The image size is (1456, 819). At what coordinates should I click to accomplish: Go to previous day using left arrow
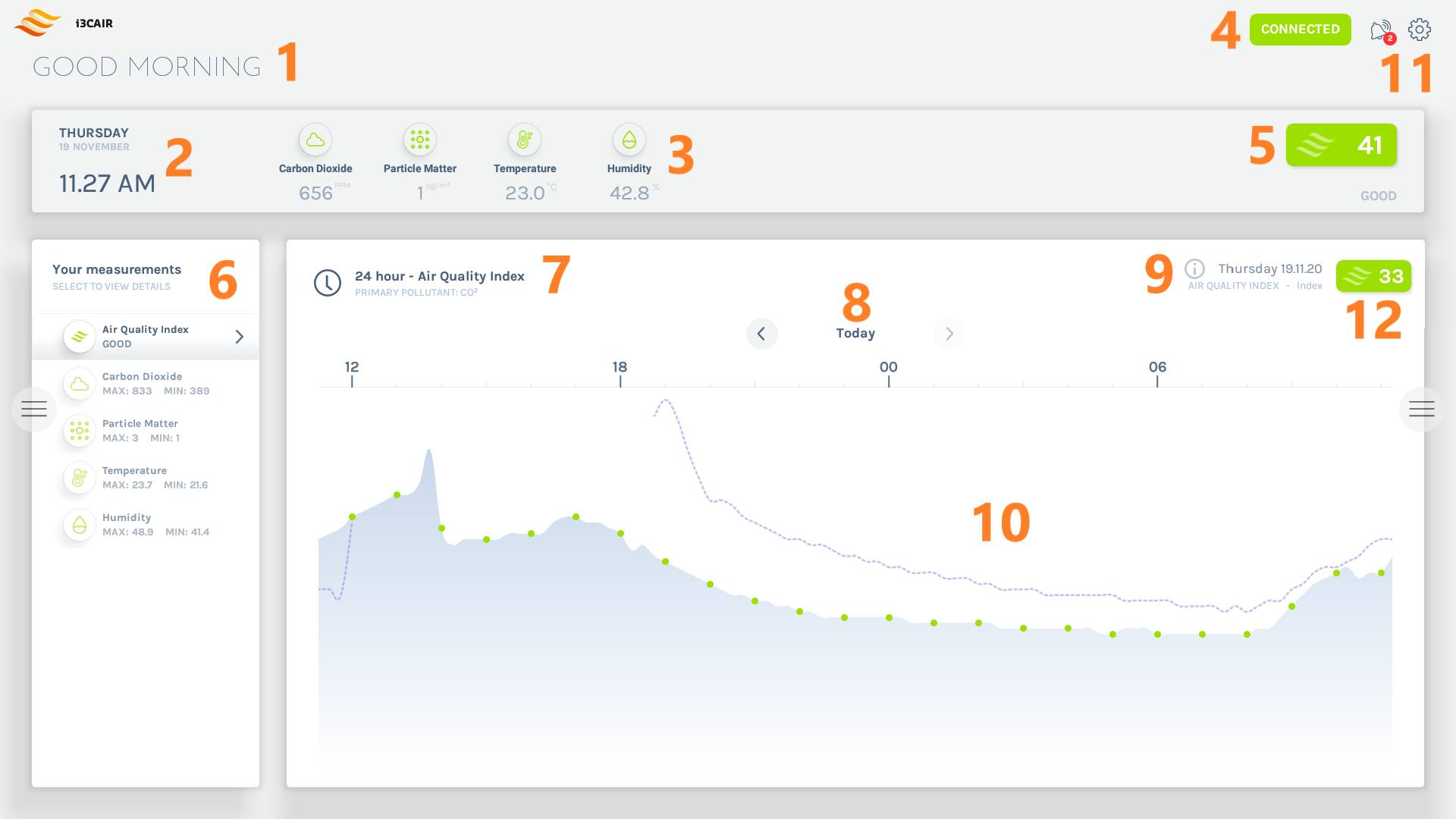[762, 334]
